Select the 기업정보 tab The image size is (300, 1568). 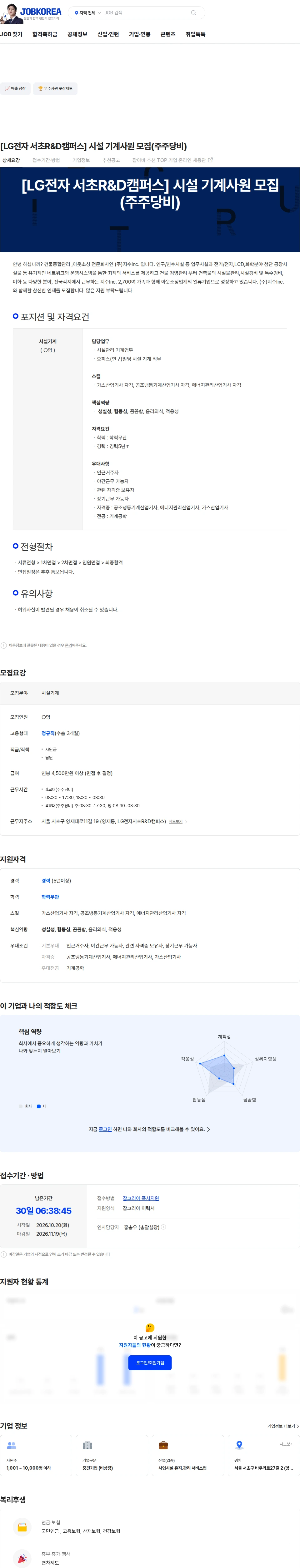tap(81, 161)
